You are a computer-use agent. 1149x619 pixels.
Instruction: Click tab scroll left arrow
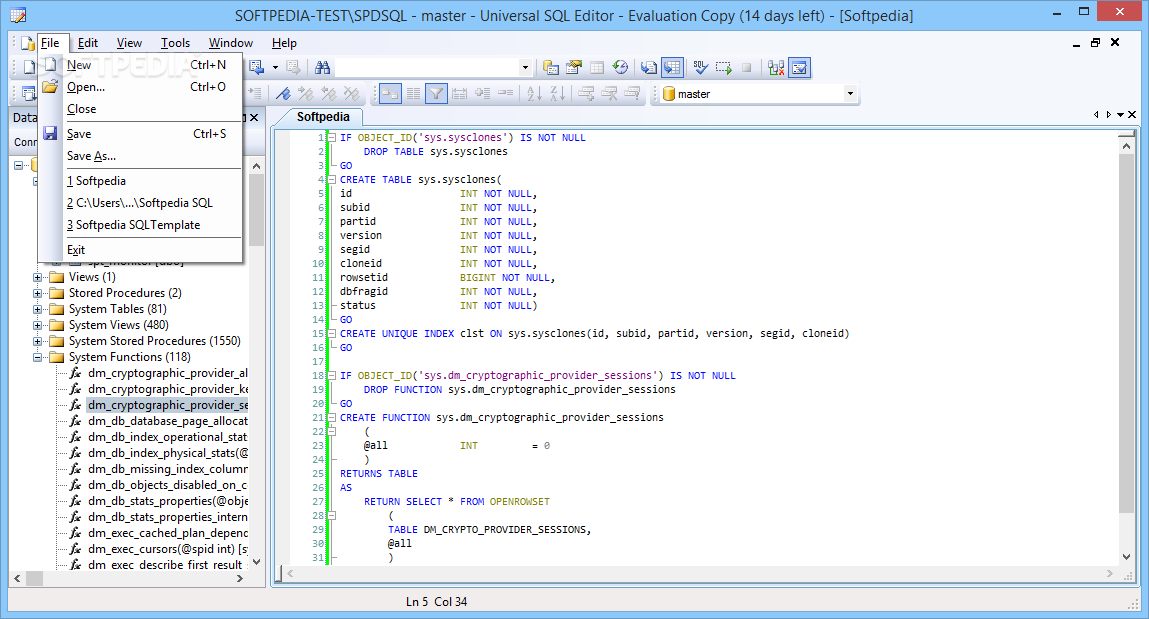[1096, 115]
